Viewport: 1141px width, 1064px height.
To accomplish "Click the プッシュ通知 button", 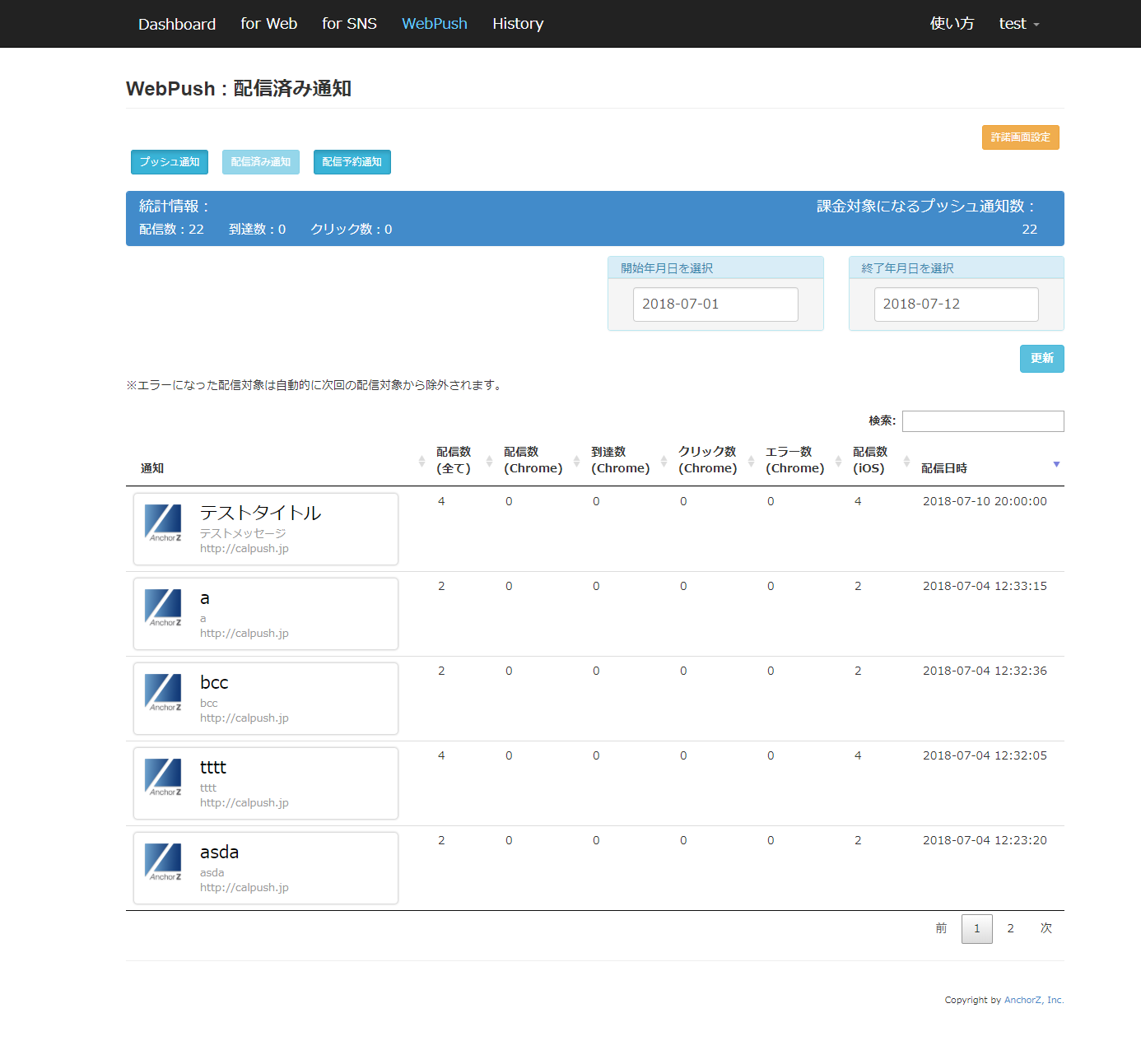I will tap(170, 162).
